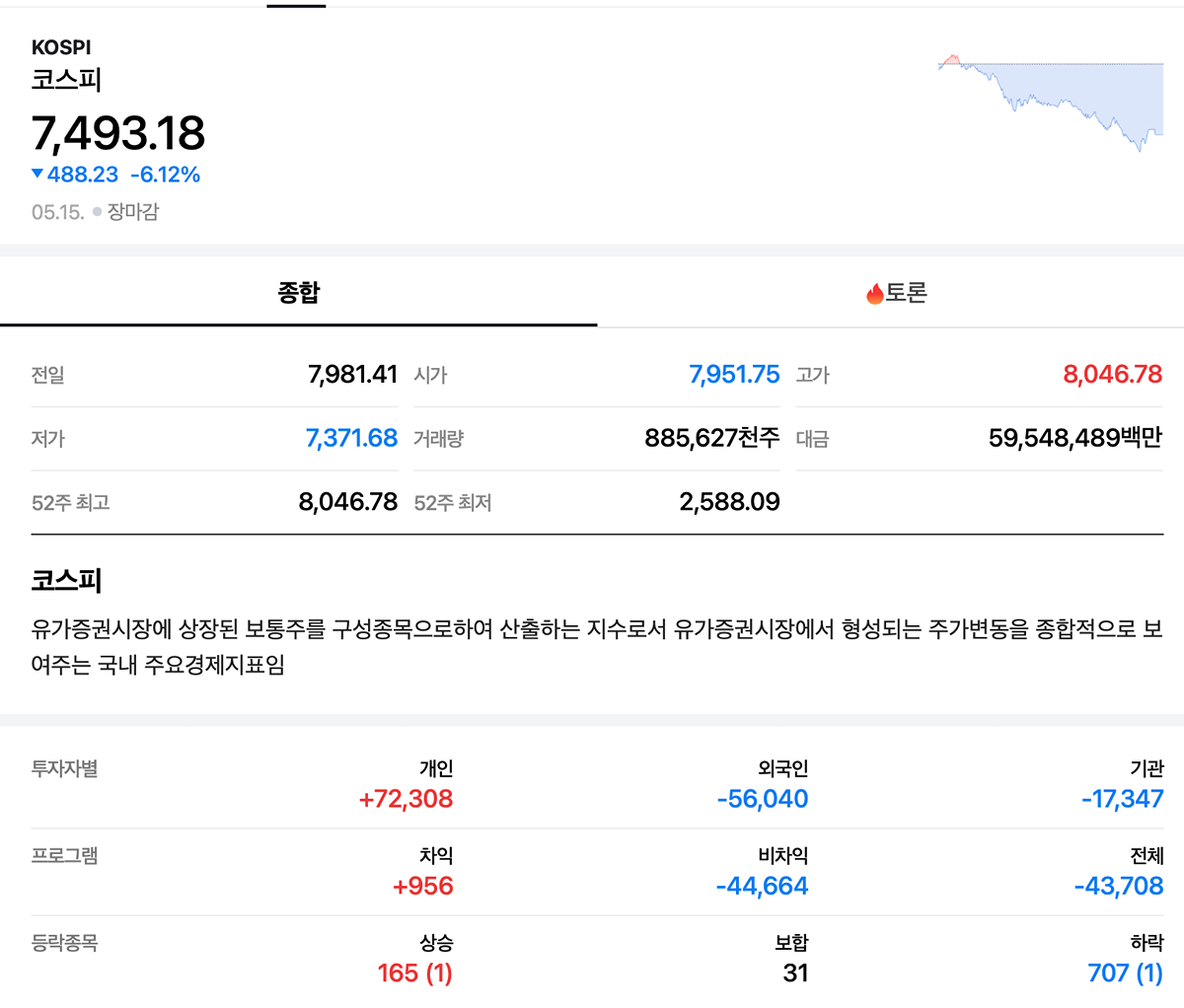This screenshot has height=1008, width=1184.
Task: Select the high price 8,046.78 in red
Action: pos(1113,375)
